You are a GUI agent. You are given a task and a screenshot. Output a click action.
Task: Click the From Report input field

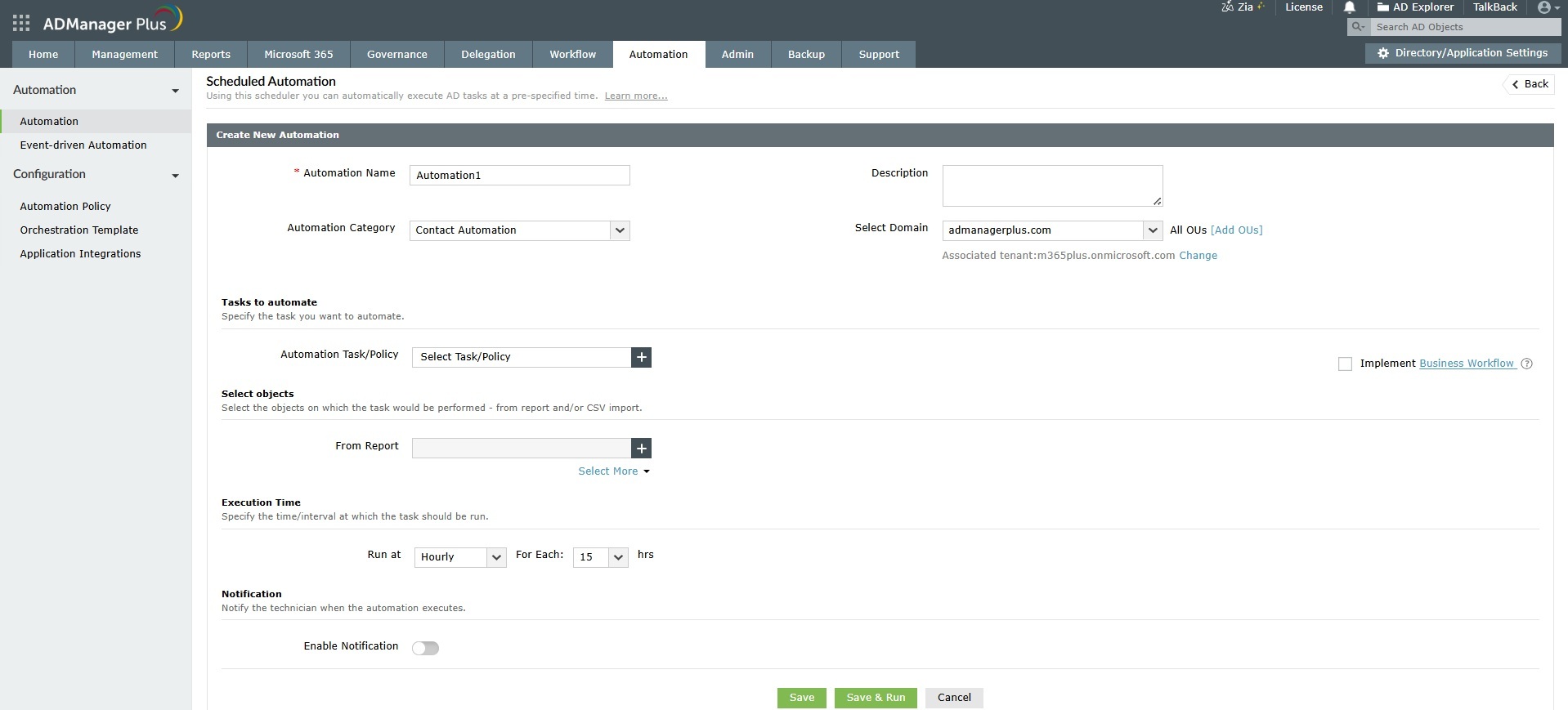[x=522, y=448]
